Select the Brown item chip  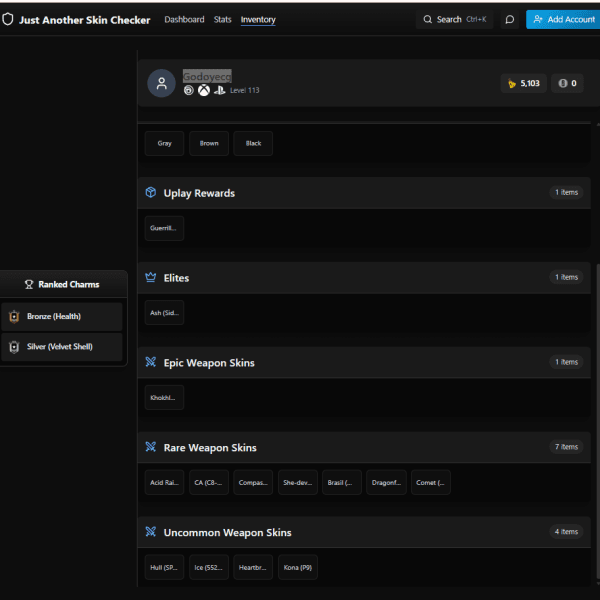(209, 143)
